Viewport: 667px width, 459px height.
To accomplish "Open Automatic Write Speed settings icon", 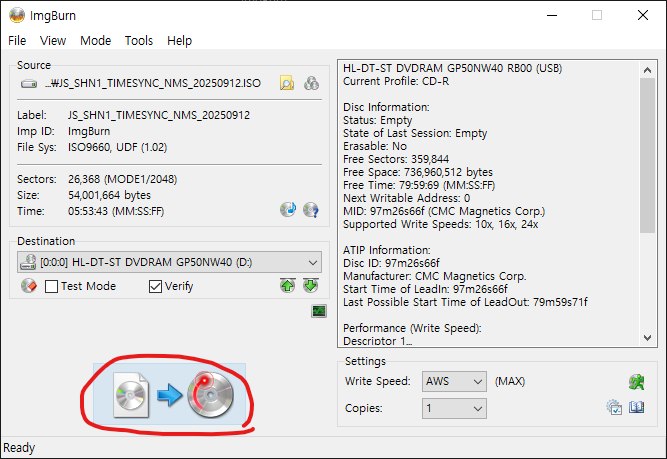I will coord(614,408).
